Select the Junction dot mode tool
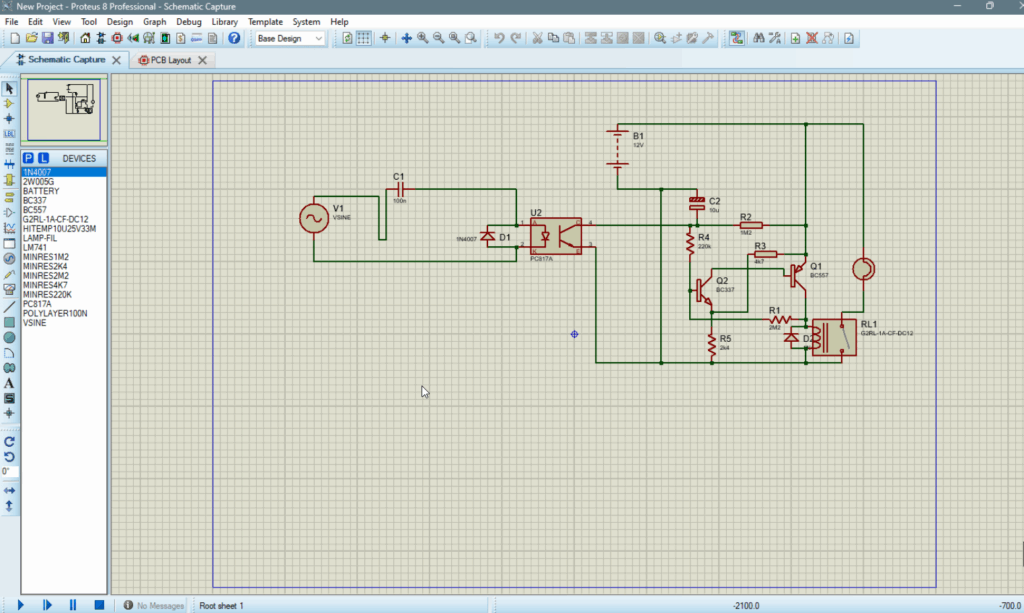 pos(9,118)
